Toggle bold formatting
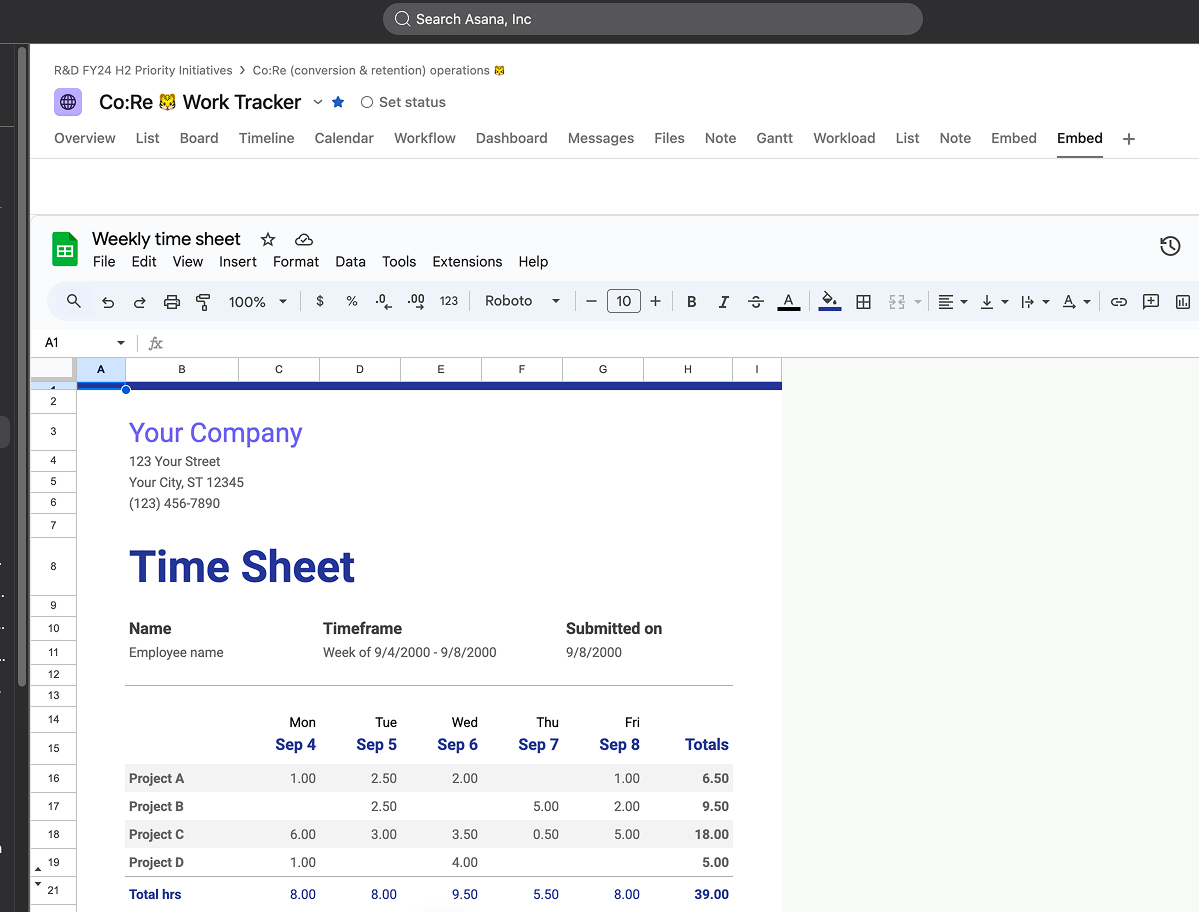 click(x=691, y=301)
